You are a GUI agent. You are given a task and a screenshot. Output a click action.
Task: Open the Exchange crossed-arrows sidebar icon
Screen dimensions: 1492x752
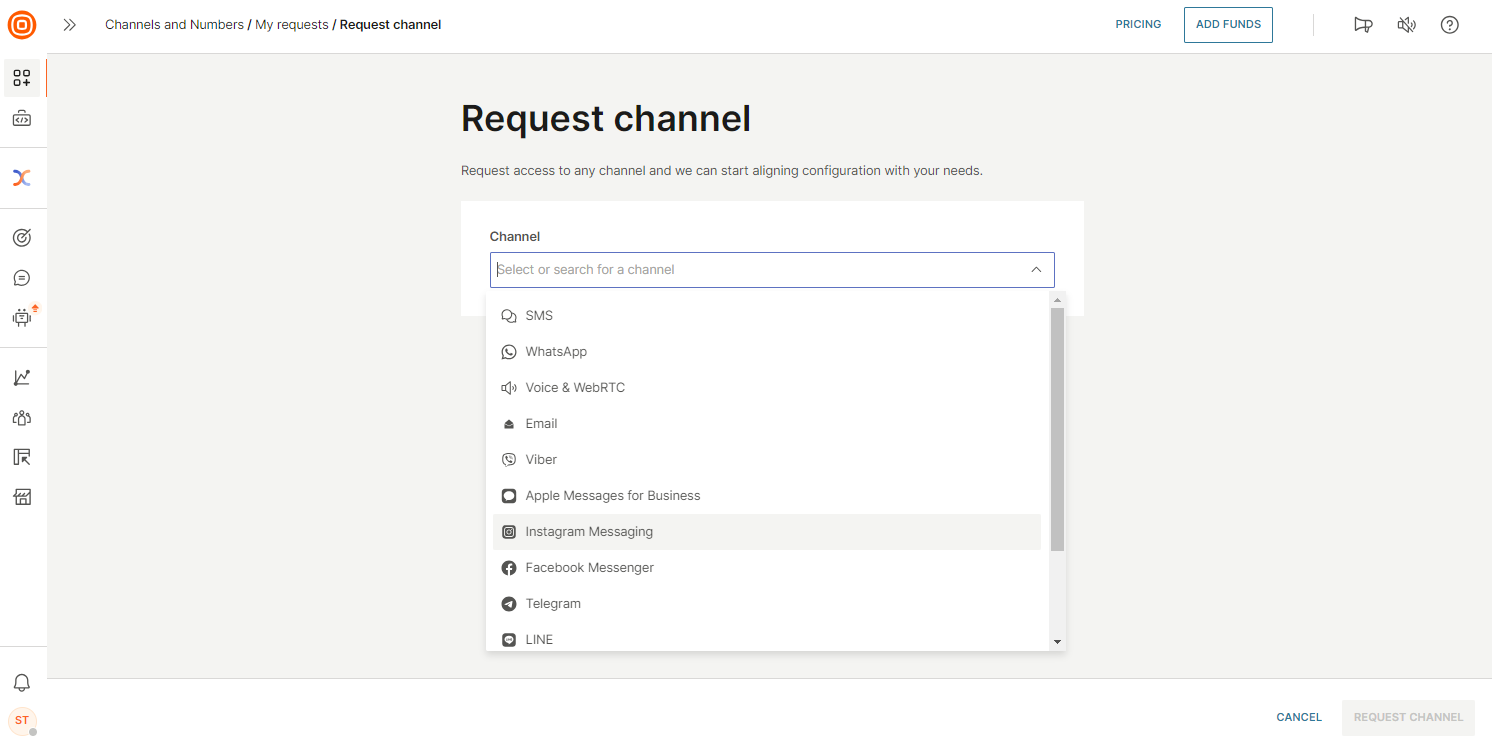coord(22,178)
